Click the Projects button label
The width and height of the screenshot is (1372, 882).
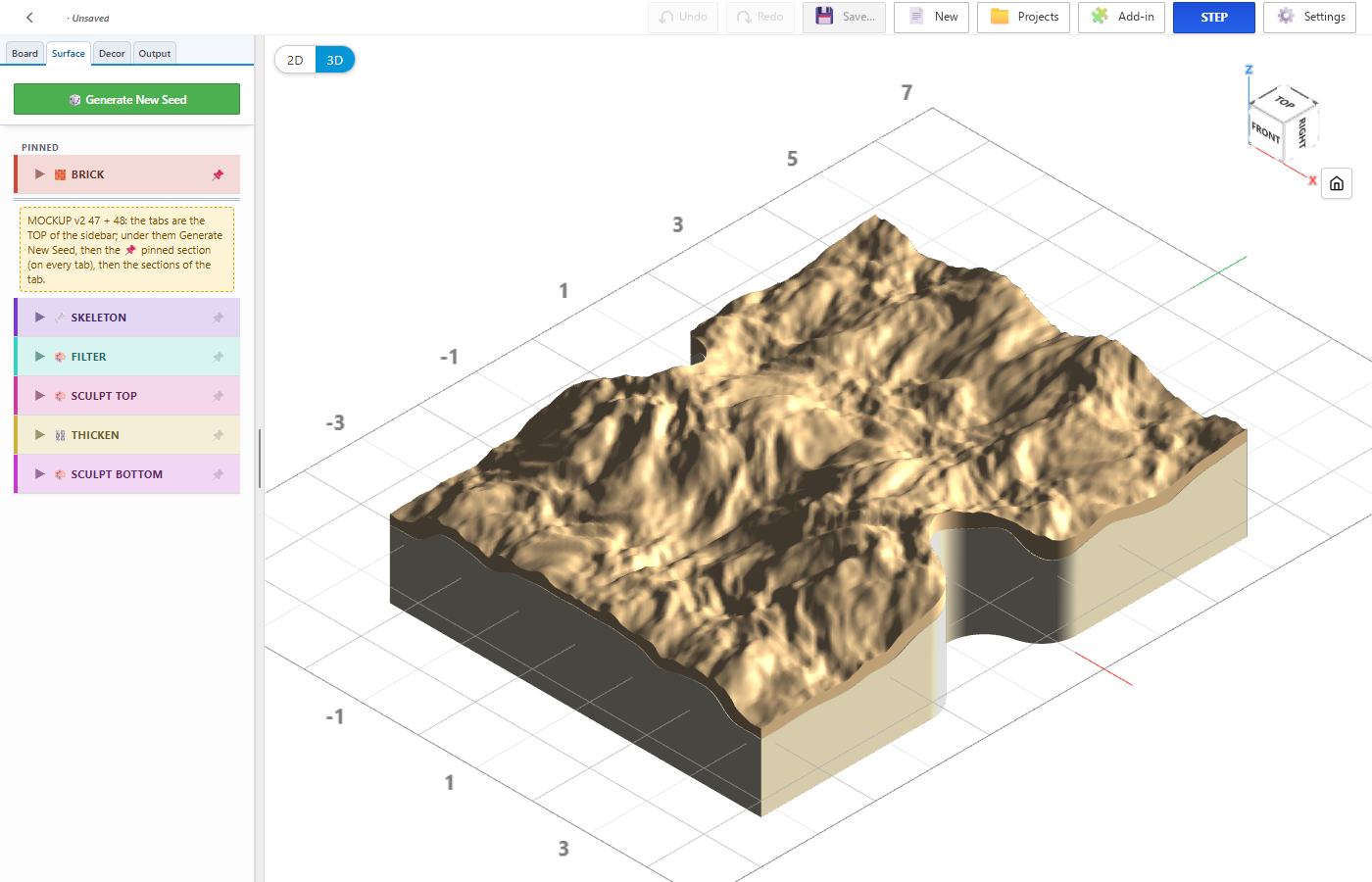tap(1038, 17)
